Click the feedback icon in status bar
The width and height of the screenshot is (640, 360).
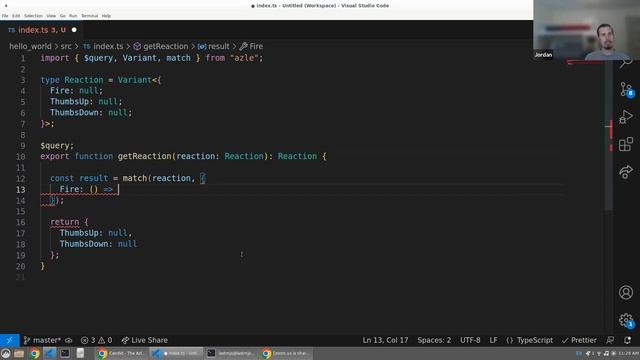pyautogui.click(x=610, y=340)
